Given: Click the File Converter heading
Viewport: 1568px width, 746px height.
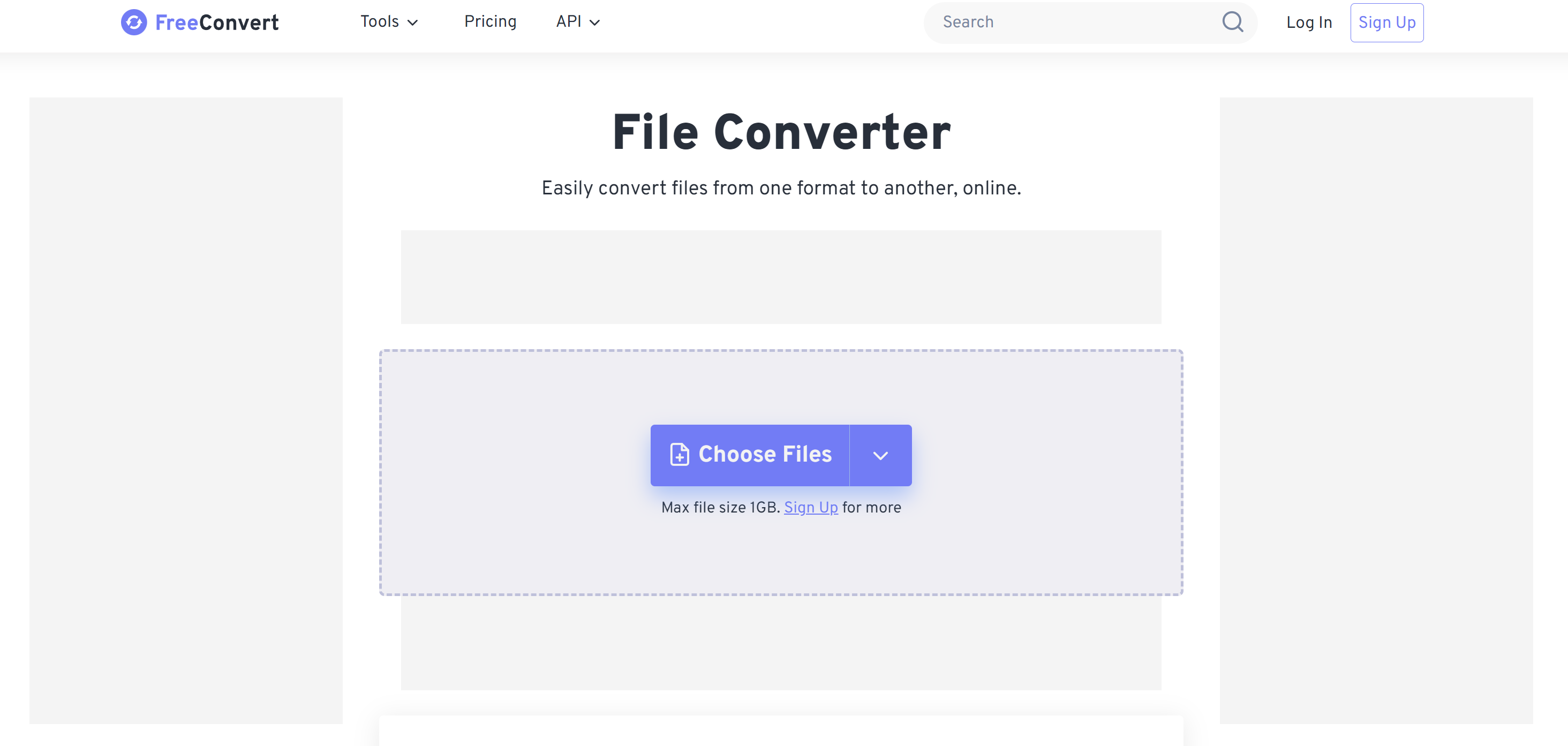Looking at the screenshot, I should tap(781, 131).
